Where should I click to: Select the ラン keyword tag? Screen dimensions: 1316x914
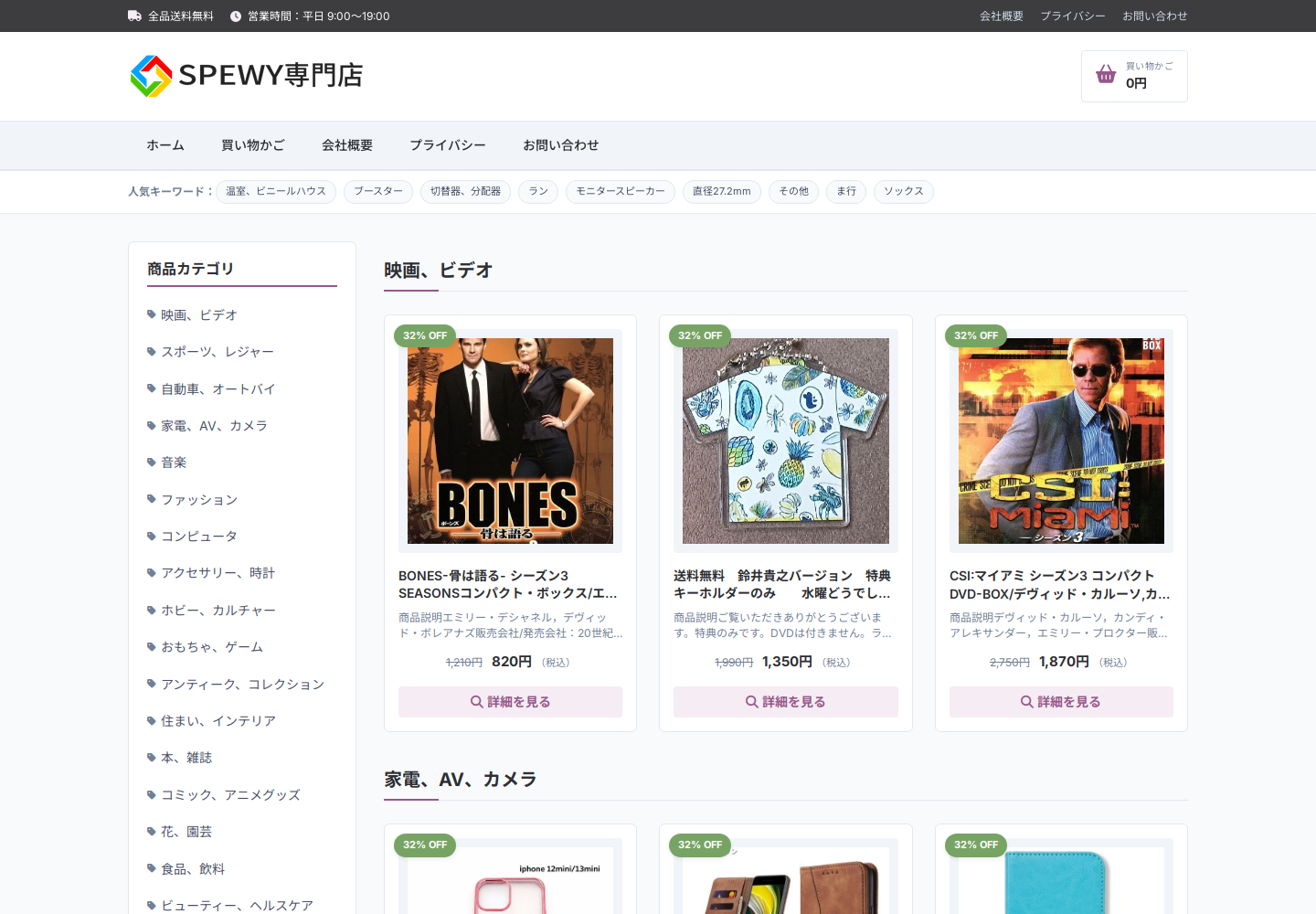[538, 191]
